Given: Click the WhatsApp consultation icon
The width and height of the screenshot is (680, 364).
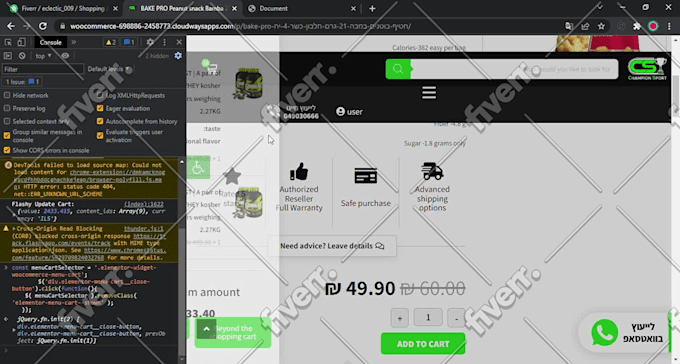Looking at the screenshot, I should [605, 333].
